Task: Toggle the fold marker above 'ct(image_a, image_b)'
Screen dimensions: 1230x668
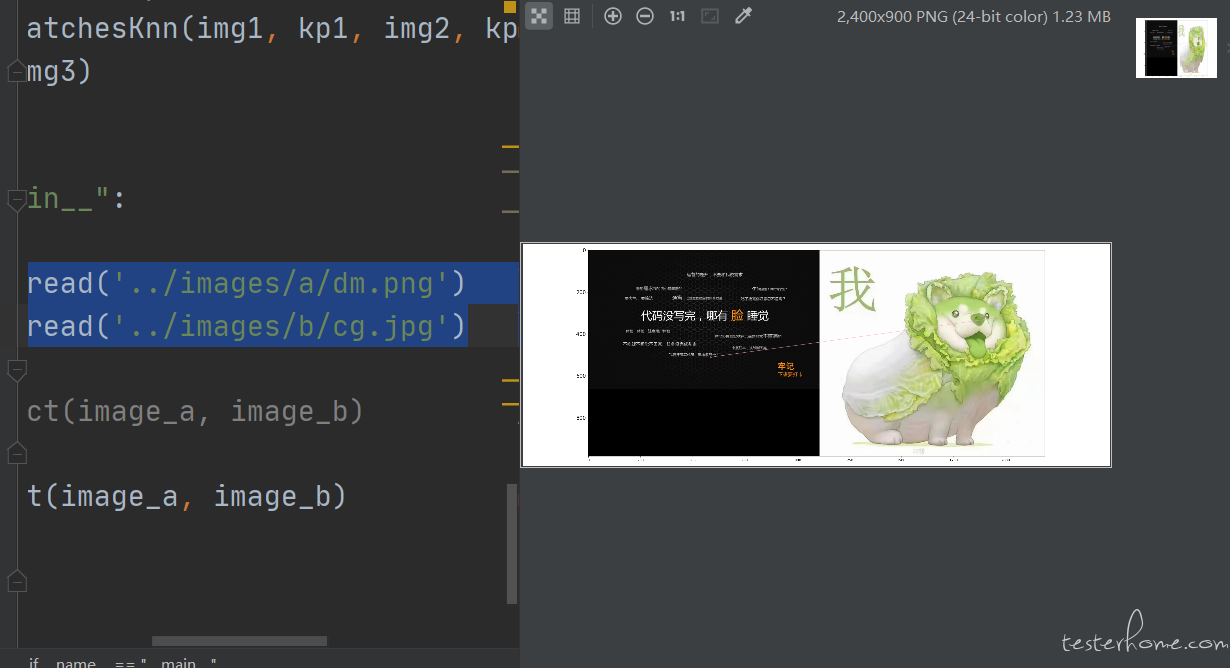Action: point(16,370)
